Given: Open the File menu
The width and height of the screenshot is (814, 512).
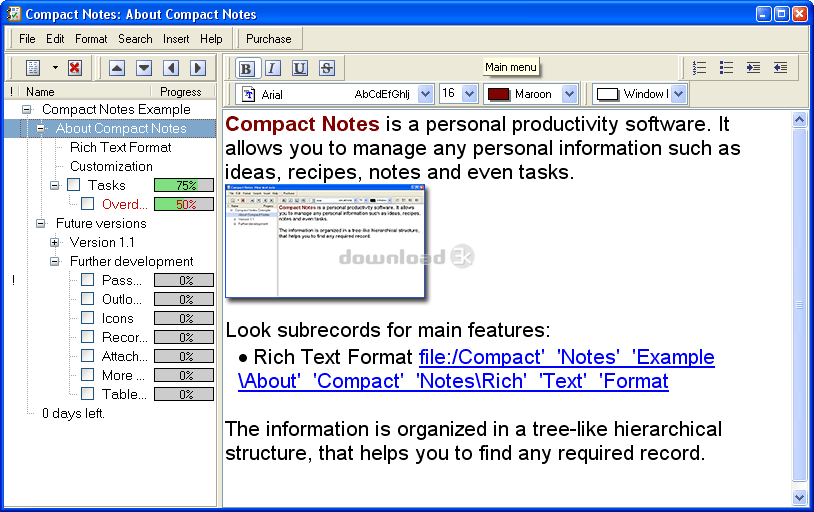Looking at the screenshot, I should coord(27,39).
